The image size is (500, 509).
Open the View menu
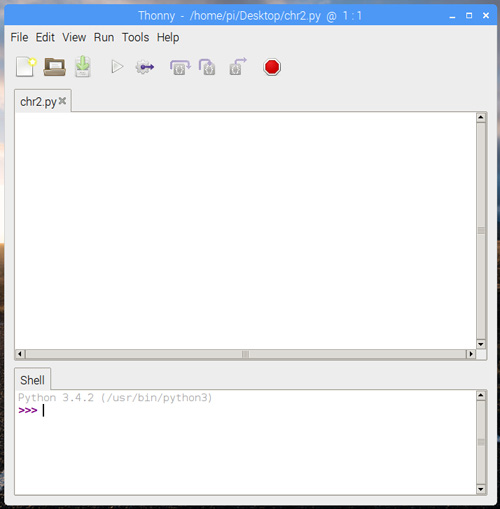tap(74, 37)
